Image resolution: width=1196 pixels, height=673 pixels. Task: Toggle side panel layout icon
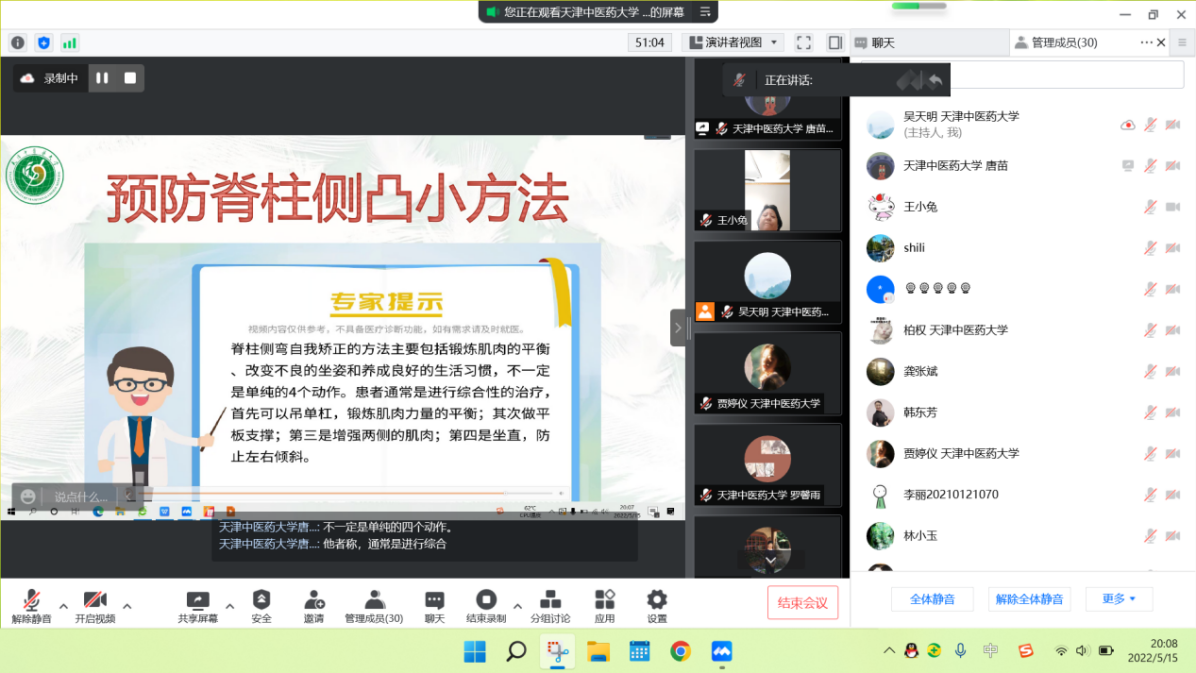(x=835, y=43)
